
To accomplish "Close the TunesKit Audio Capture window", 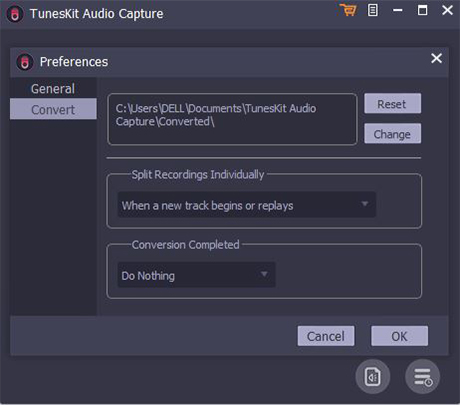I will click(447, 10).
